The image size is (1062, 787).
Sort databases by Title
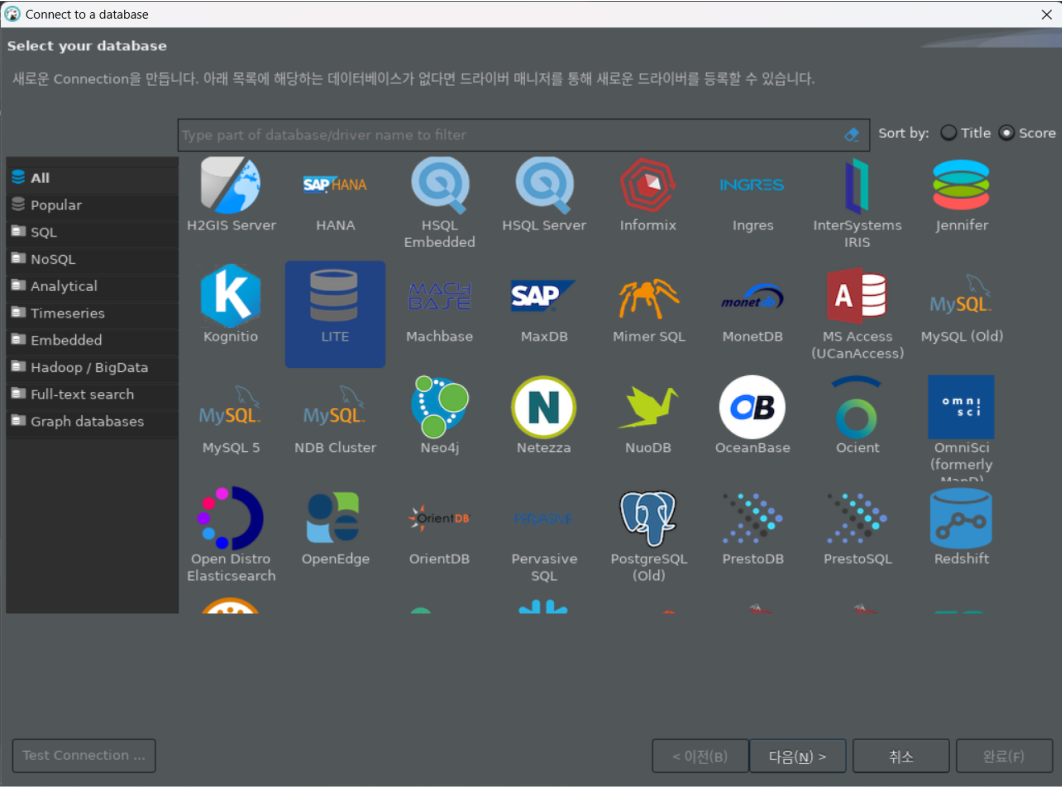pos(966,133)
